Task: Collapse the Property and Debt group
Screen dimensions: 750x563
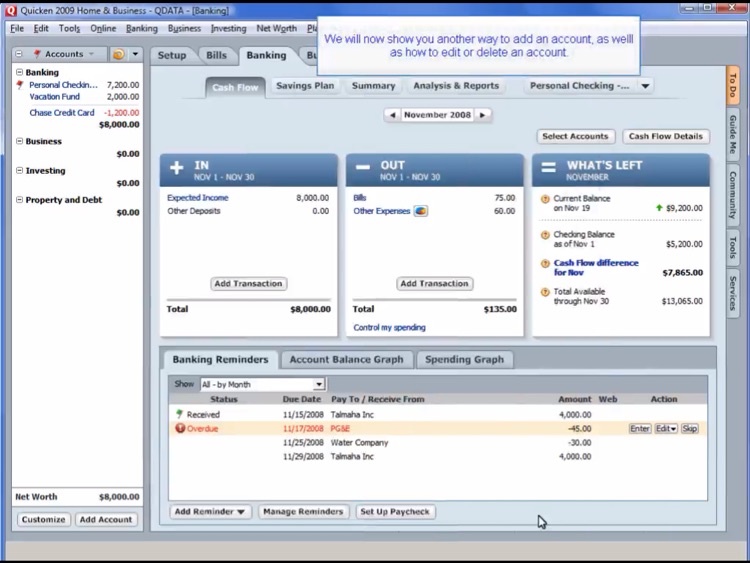Action: click(x=19, y=200)
